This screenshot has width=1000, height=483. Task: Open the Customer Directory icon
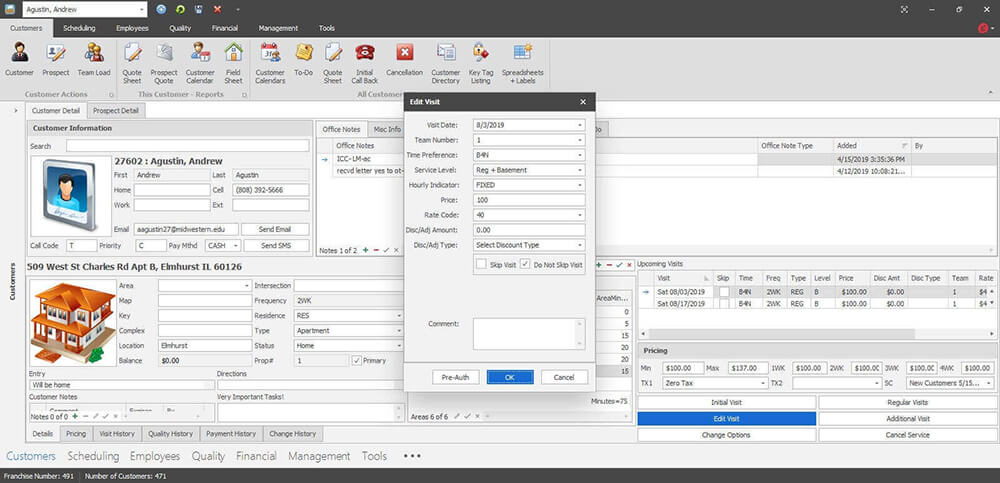coord(445,59)
